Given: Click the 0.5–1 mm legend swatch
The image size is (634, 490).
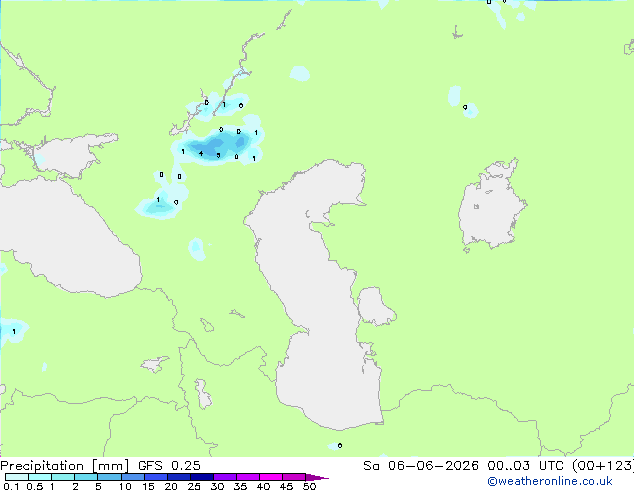Looking at the screenshot, I should 40,477.
